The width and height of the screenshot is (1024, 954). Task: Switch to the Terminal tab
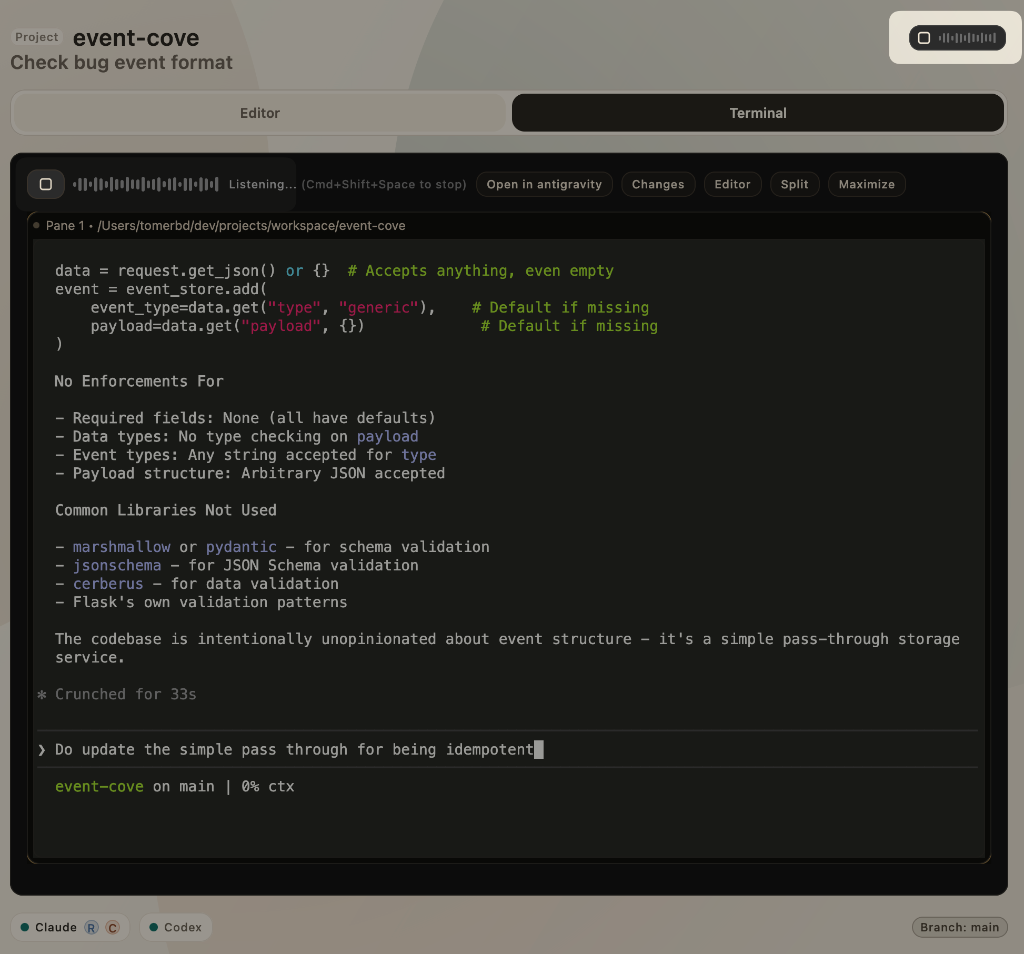(x=757, y=113)
